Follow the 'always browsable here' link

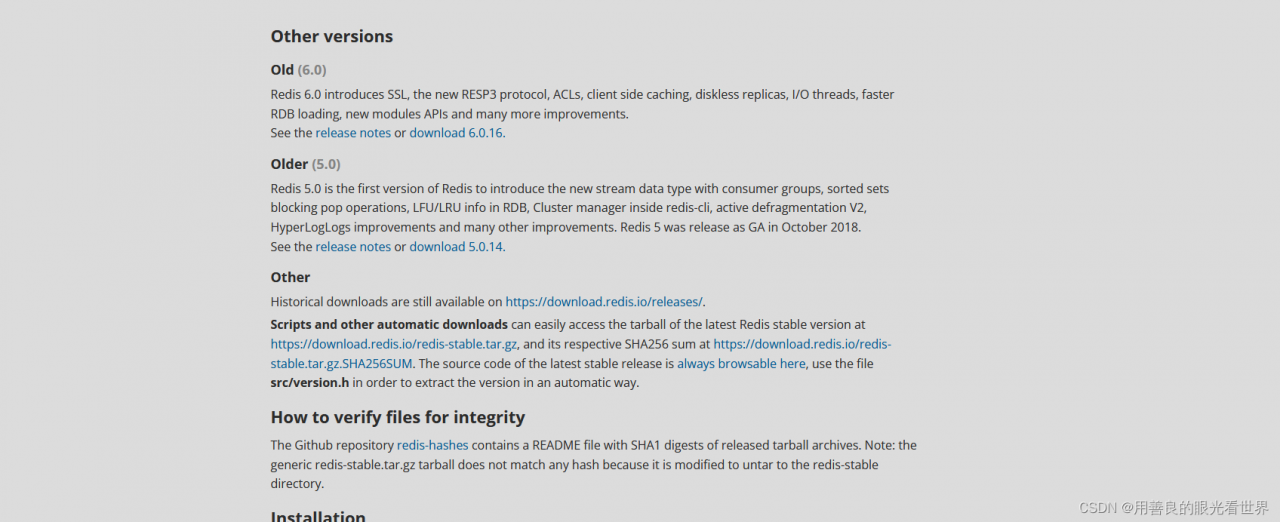coord(740,364)
